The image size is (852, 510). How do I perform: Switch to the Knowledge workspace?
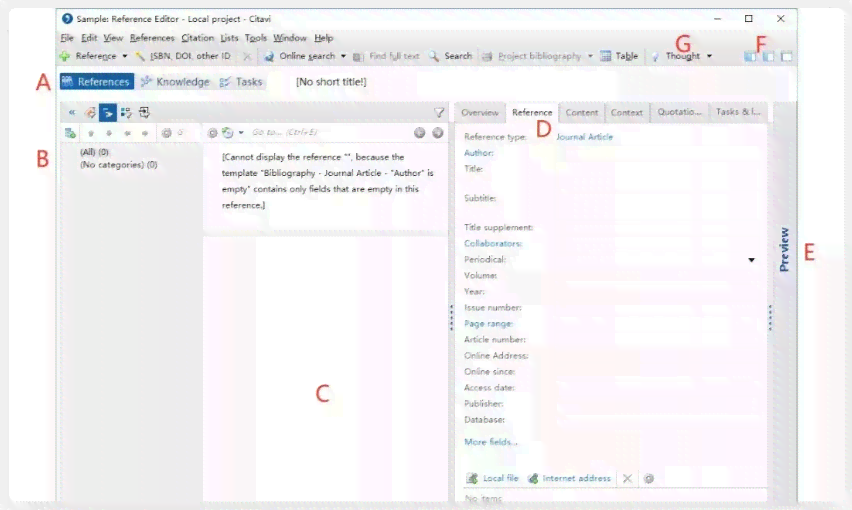175,81
